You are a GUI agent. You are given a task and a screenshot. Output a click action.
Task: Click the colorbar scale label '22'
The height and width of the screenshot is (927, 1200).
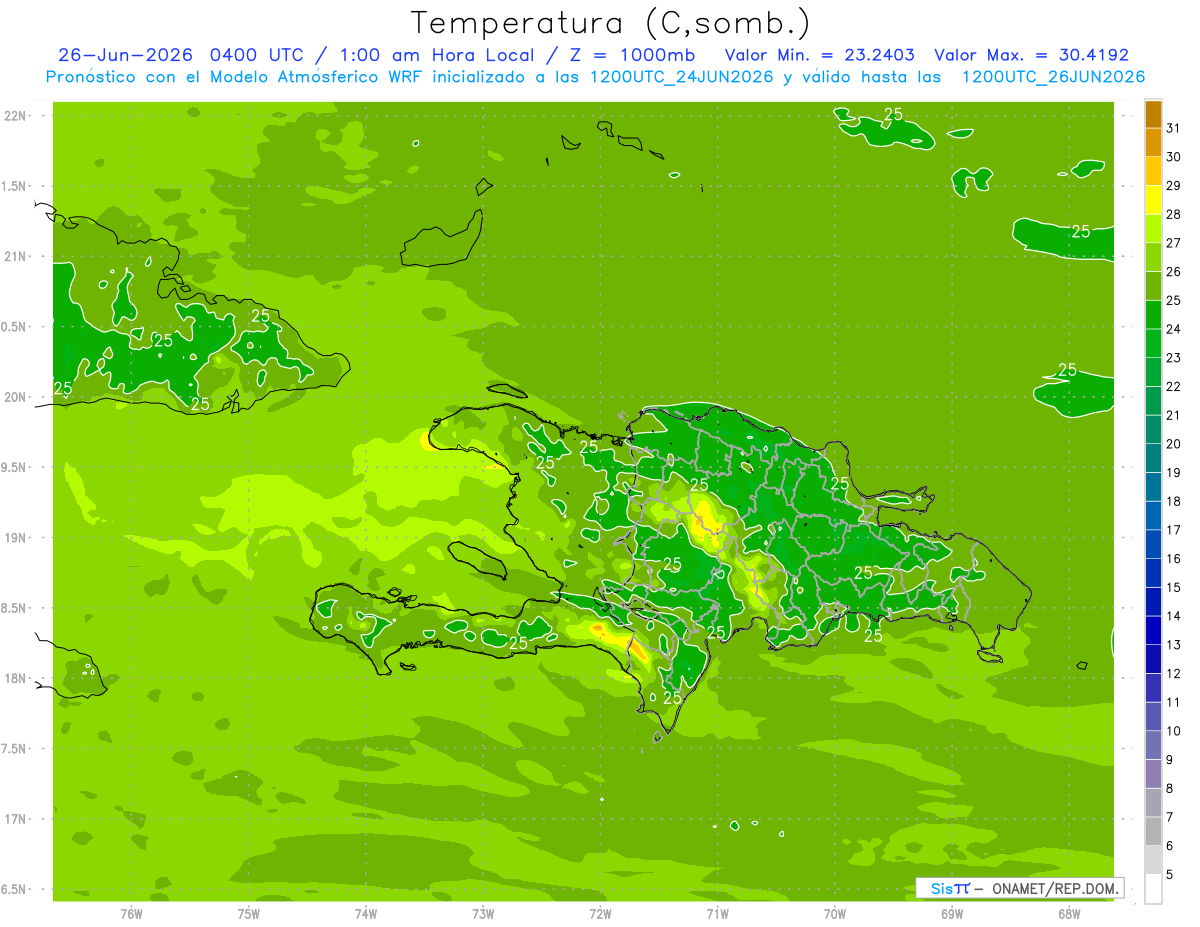(x=1173, y=387)
